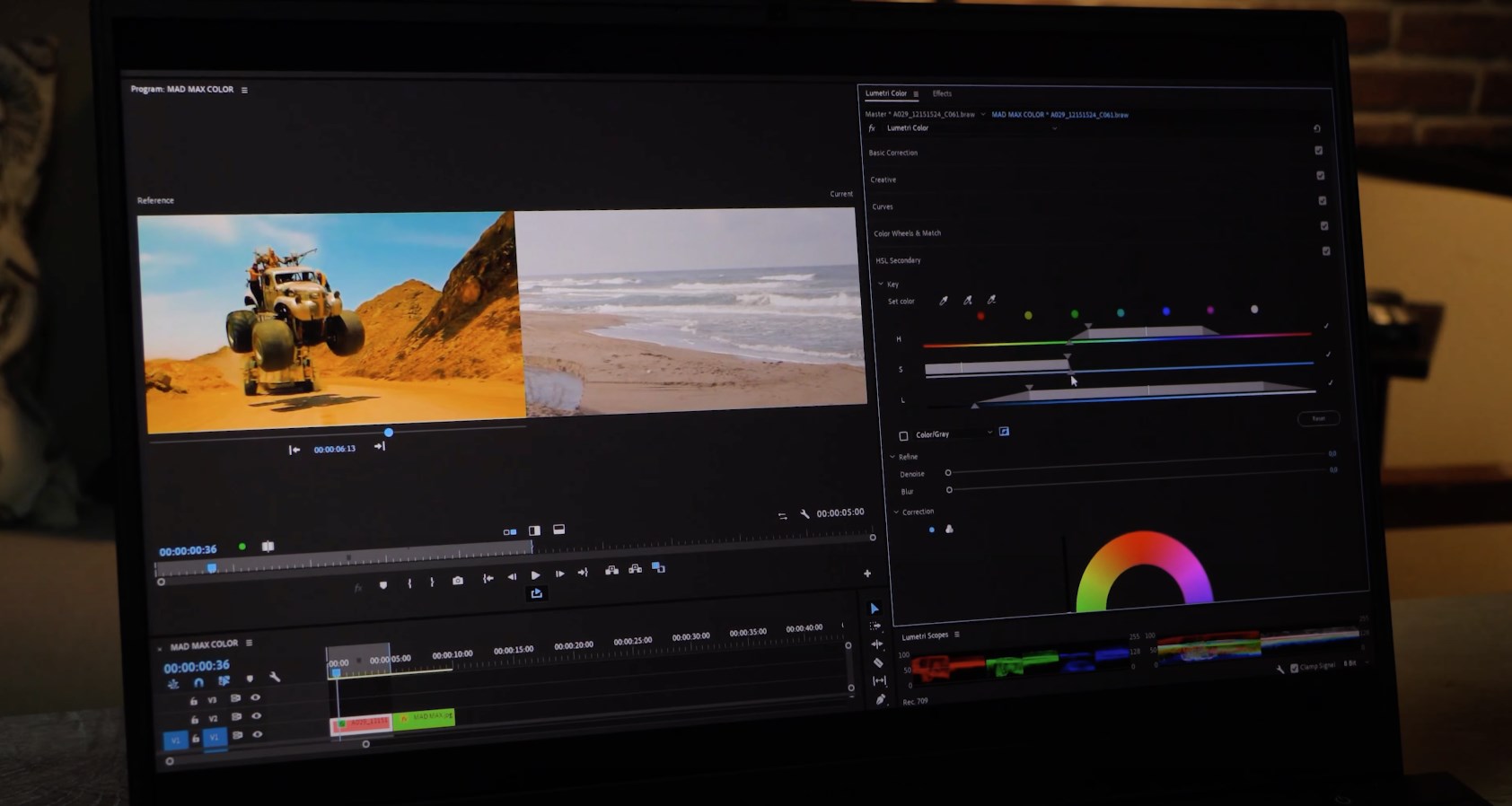Select the Lumetri Color tab
The width and height of the screenshot is (1512, 806).
point(886,93)
